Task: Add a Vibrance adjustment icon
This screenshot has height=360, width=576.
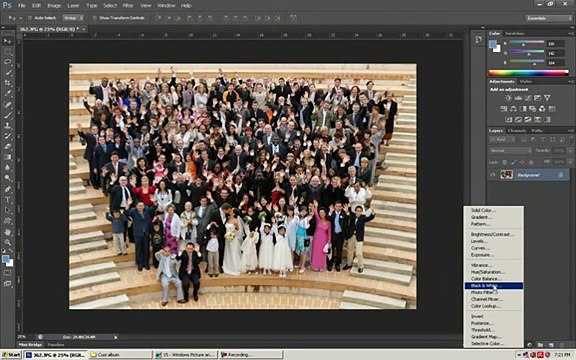Action: pyautogui.click(x=547, y=98)
